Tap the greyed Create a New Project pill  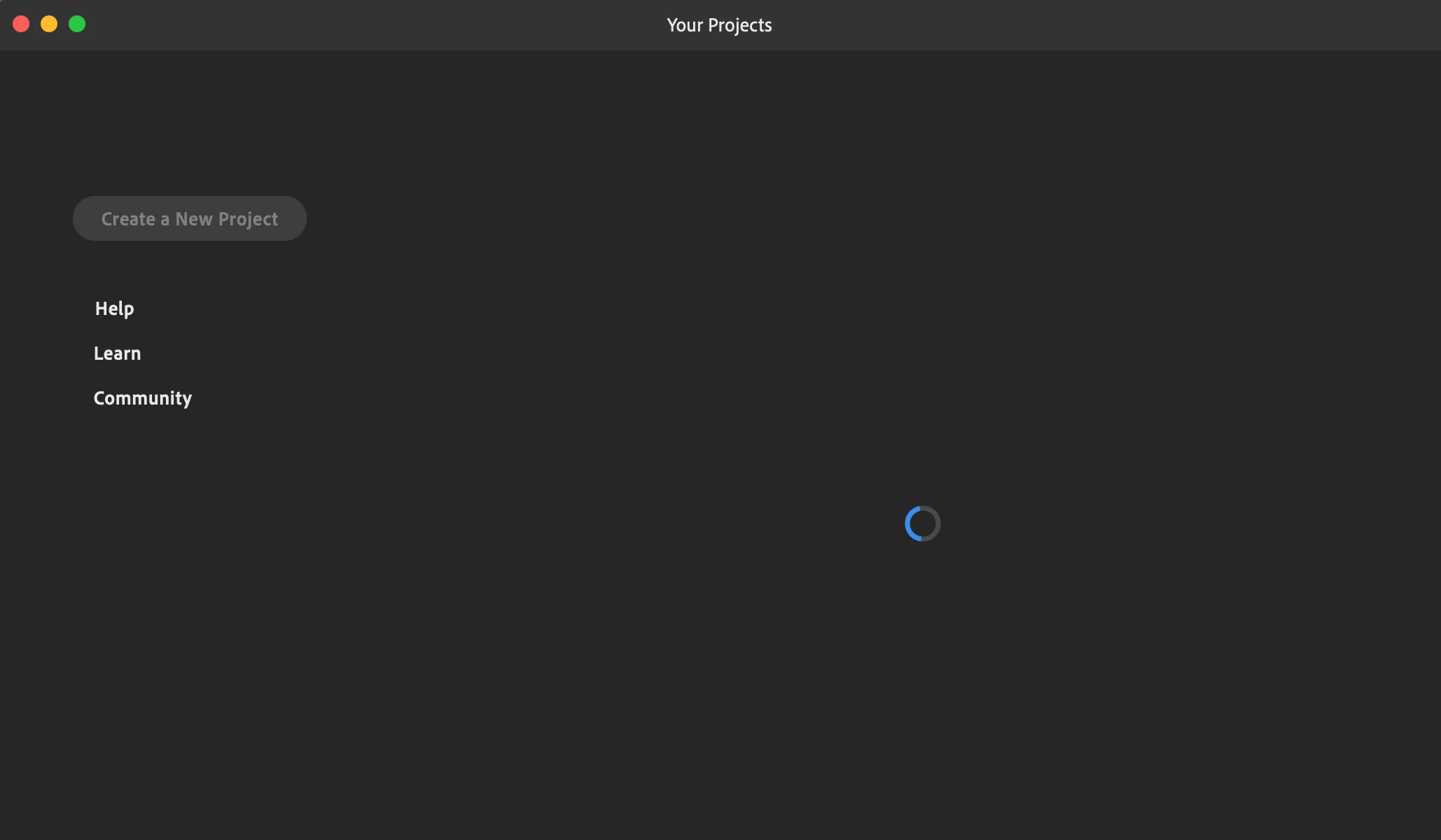pyautogui.click(x=189, y=218)
